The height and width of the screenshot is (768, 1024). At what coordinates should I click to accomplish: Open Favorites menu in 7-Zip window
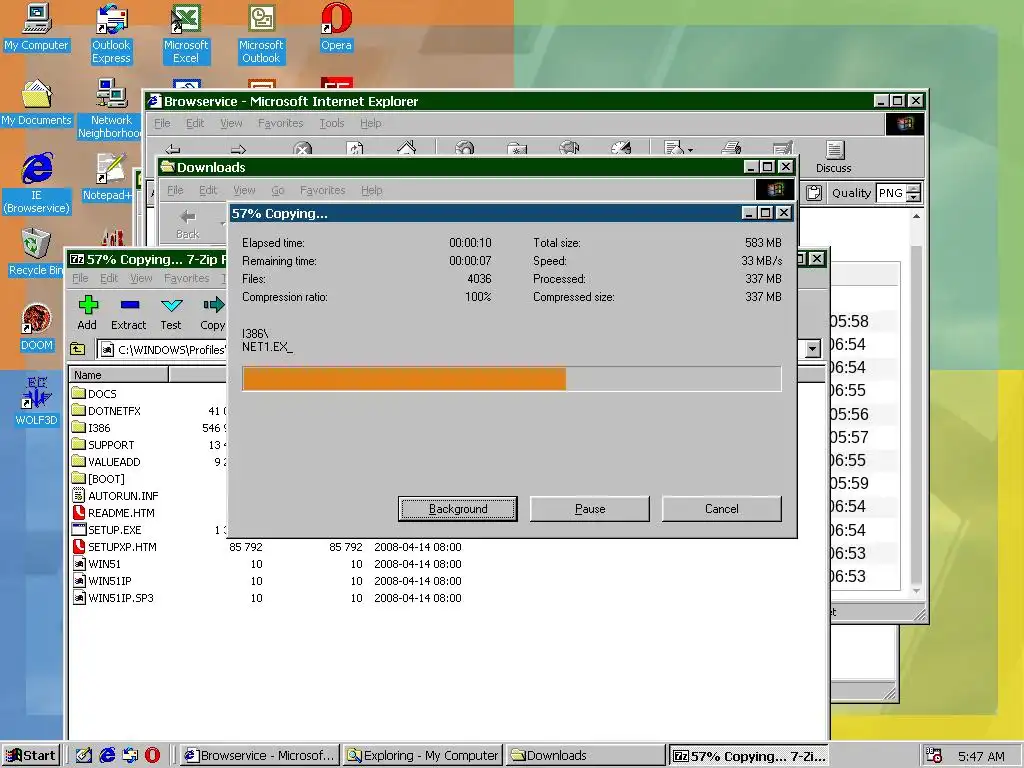point(187,278)
